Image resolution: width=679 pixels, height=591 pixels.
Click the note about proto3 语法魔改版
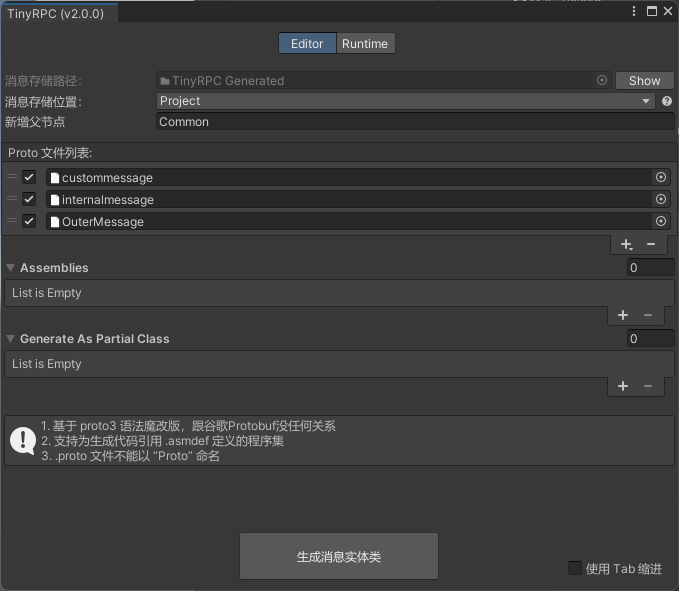pos(188,426)
